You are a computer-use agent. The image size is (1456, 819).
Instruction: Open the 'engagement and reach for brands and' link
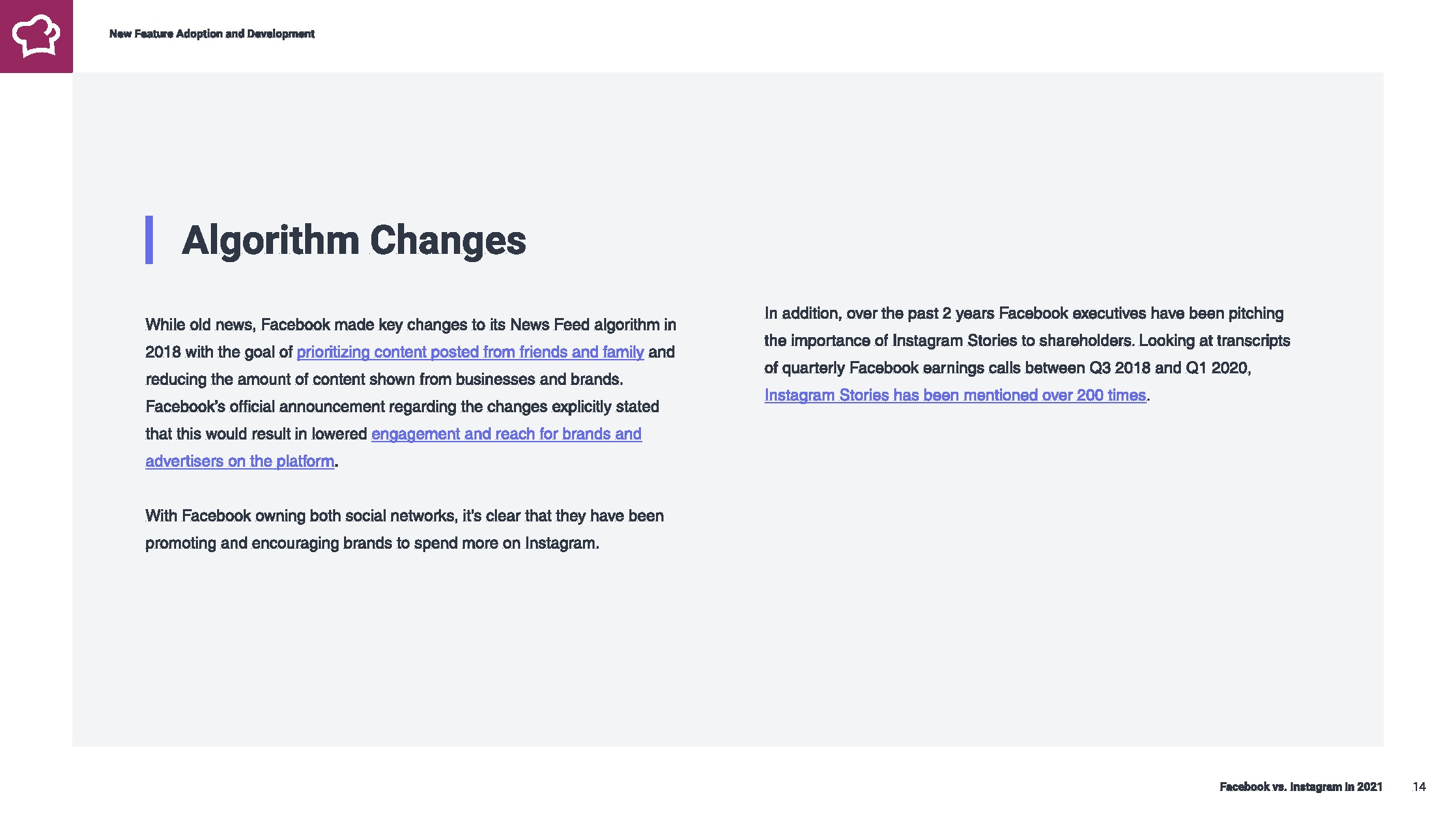click(506, 434)
